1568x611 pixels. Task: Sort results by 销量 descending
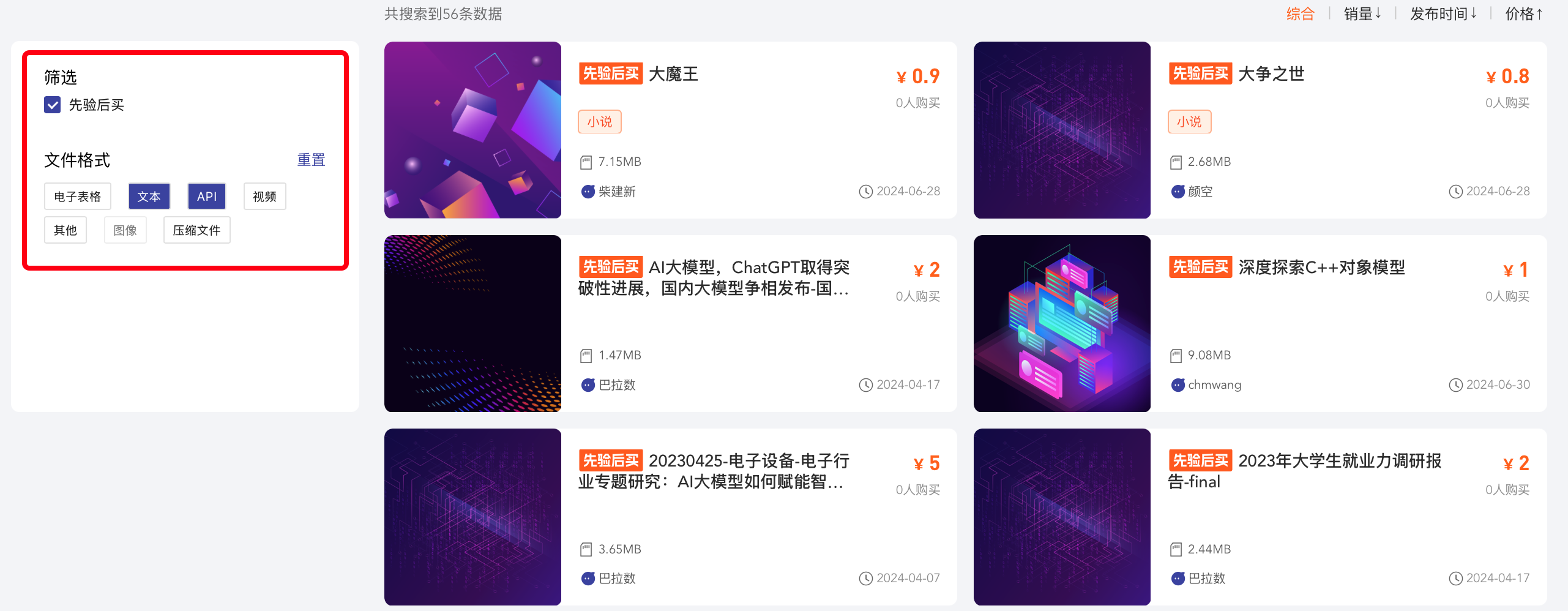pos(1362,13)
